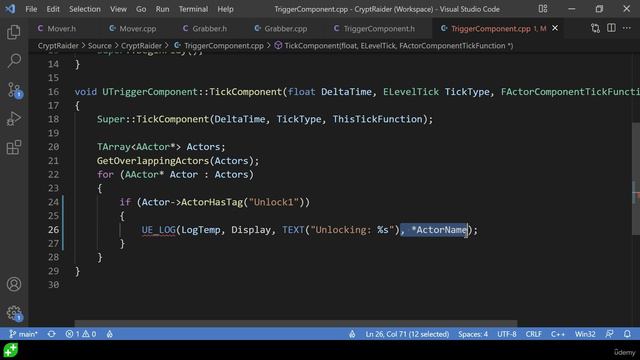Open the View menu
Viewport: 640px width, 360px height.
point(118,9)
